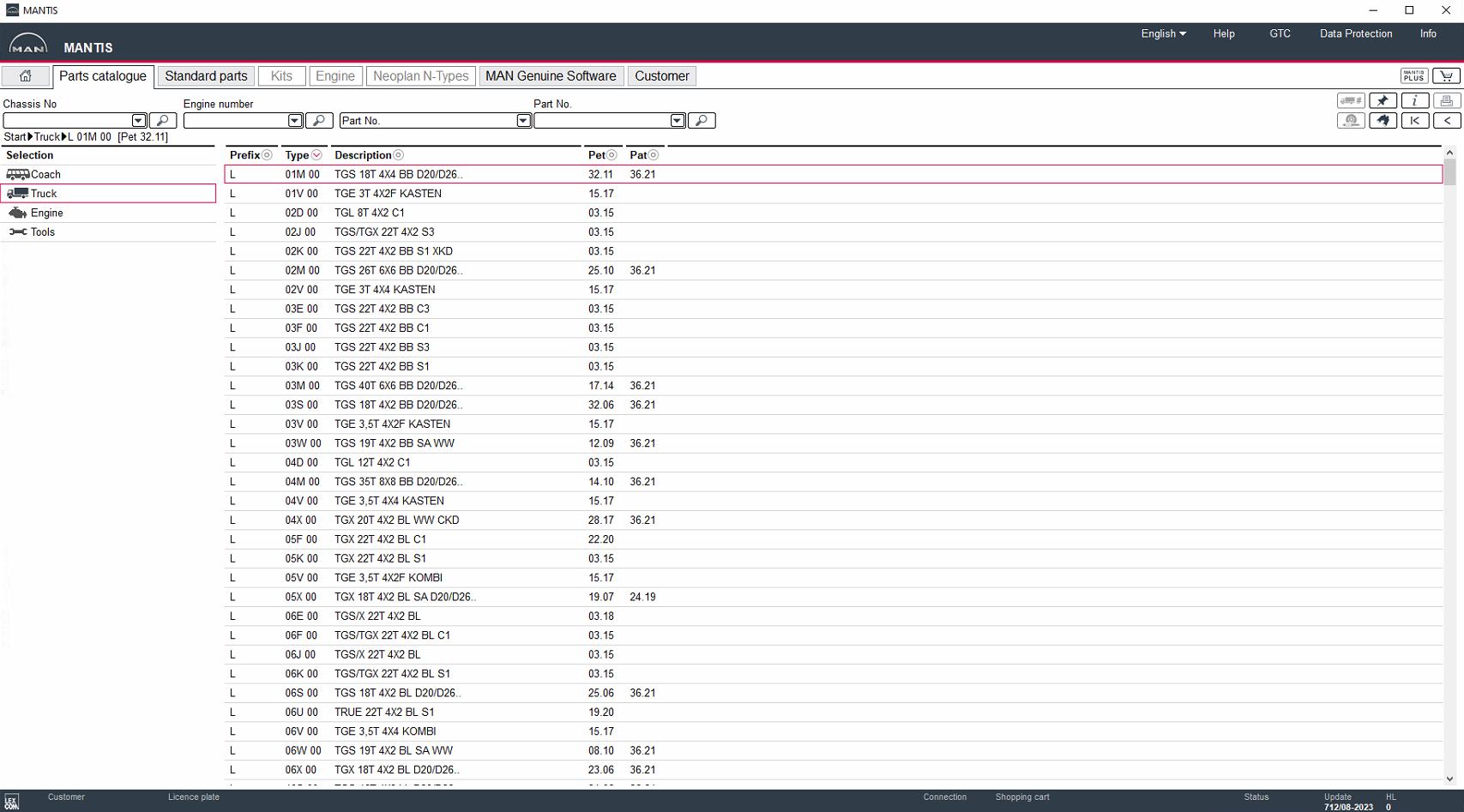Open the shopping cart icon
The width and height of the screenshot is (1464, 812).
[x=1446, y=76]
